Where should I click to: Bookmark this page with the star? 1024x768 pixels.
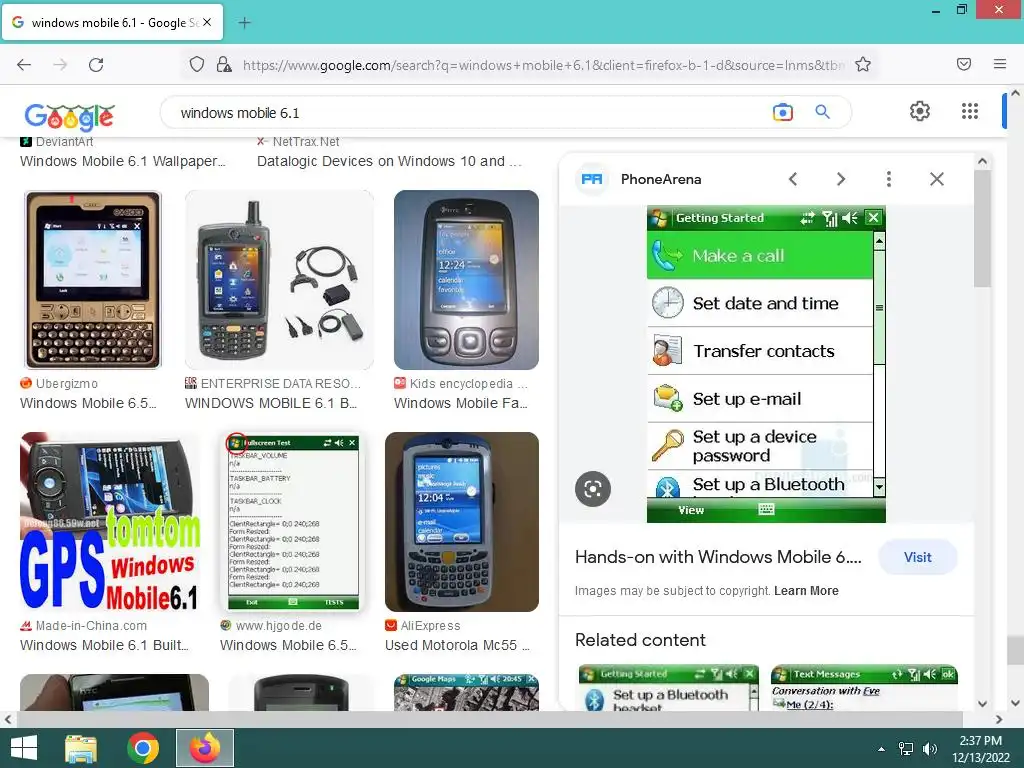(863, 64)
